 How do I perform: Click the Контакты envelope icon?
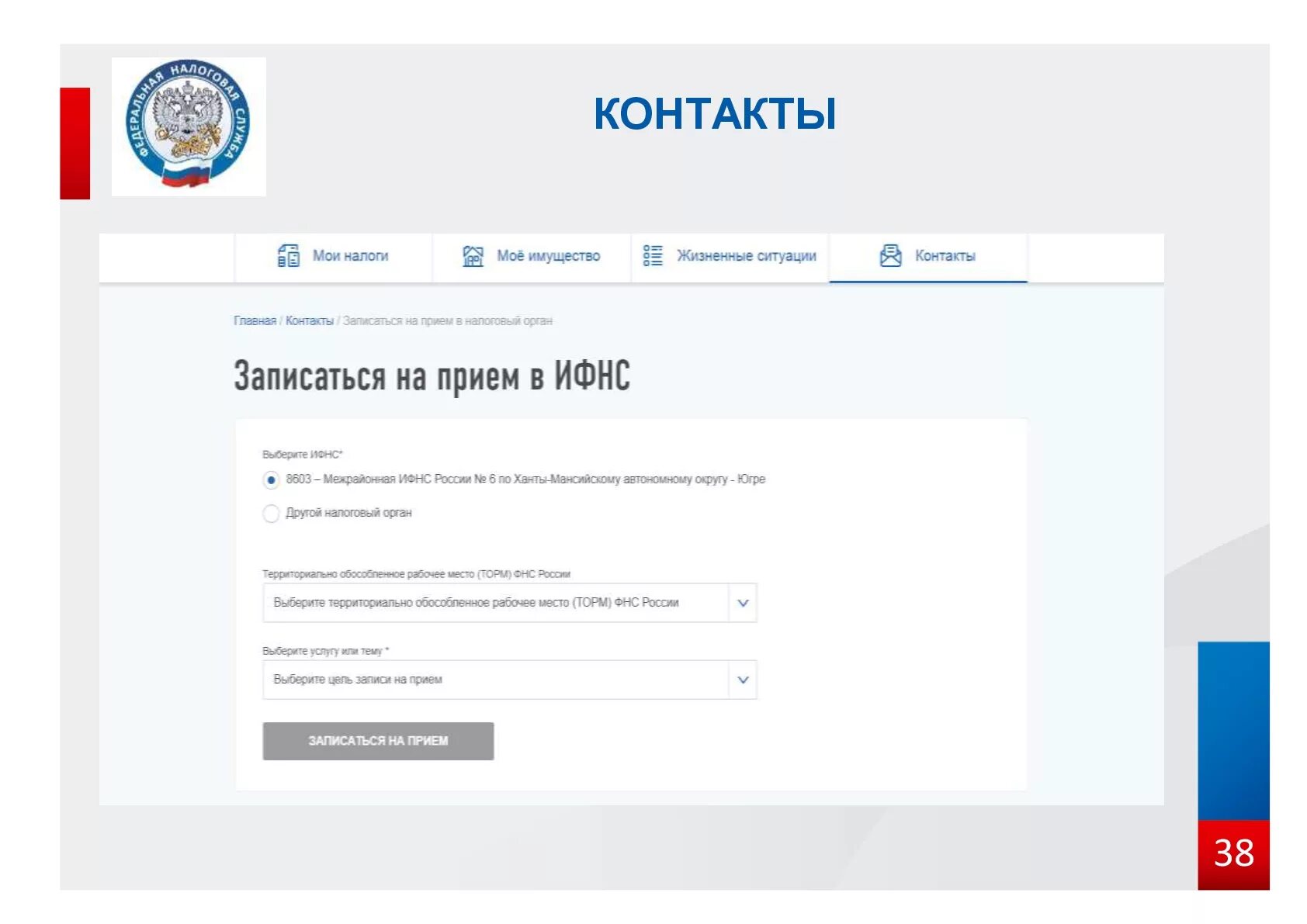coord(890,255)
